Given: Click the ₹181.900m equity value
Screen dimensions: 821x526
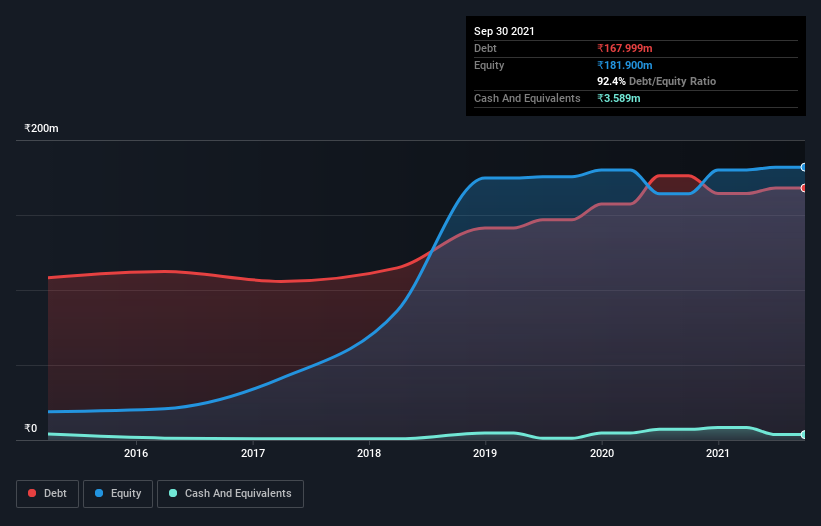Looking at the screenshot, I should [x=625, y=65].
